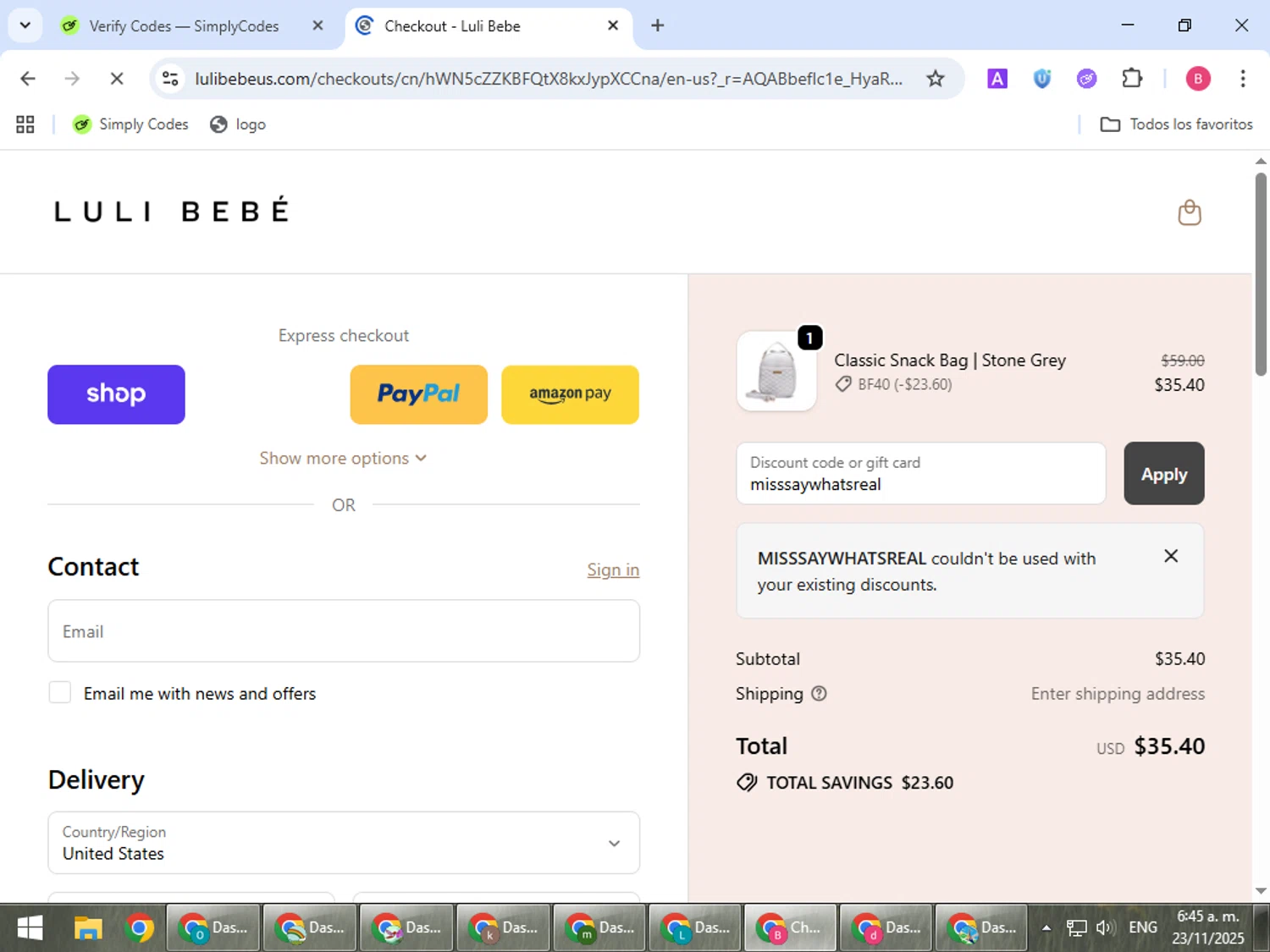
Task: Open Google Chrome pinned taskbar icon
Action: coord(140,928)
